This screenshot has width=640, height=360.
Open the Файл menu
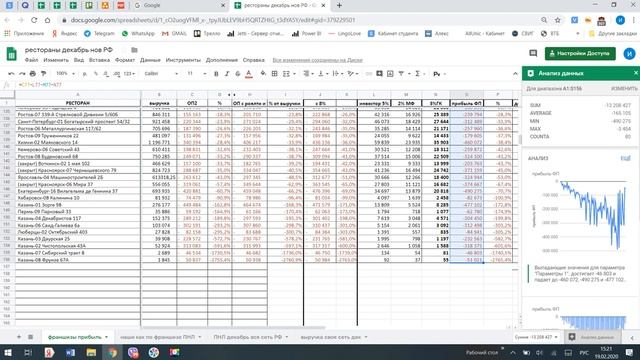tap(31, 60)
